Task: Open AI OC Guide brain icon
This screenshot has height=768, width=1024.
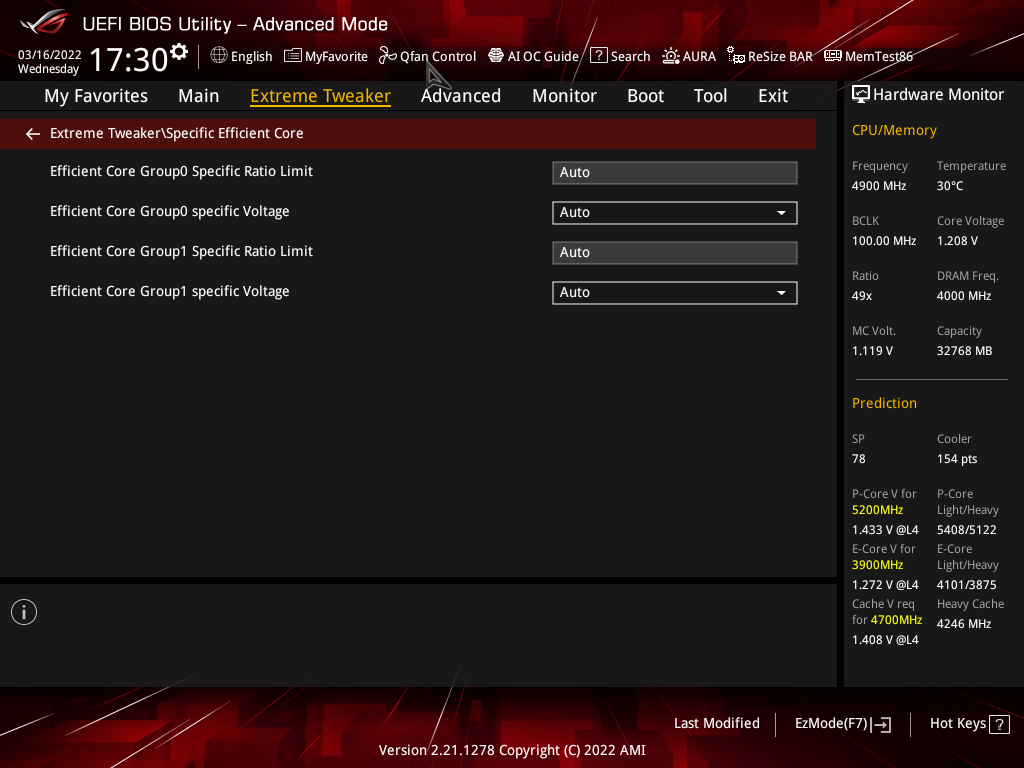Action: click(496, 56)
